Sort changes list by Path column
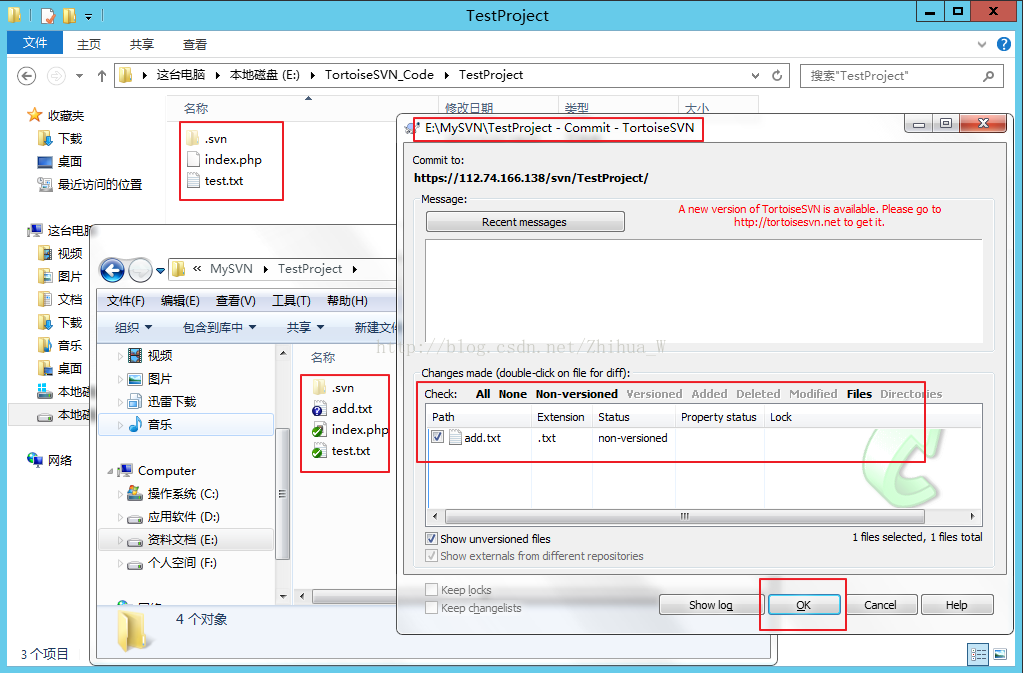The height and width of the screenshot is (673, 1023). (x=479, y=417)
